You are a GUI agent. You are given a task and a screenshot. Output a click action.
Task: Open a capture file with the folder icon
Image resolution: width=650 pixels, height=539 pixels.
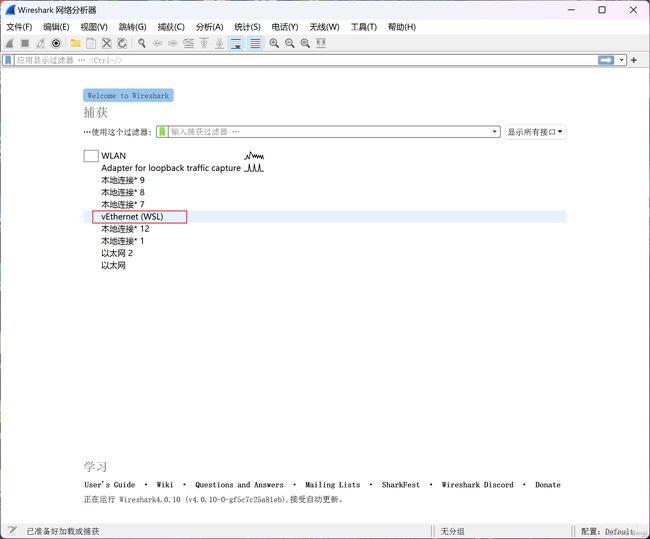coord(75,43)
